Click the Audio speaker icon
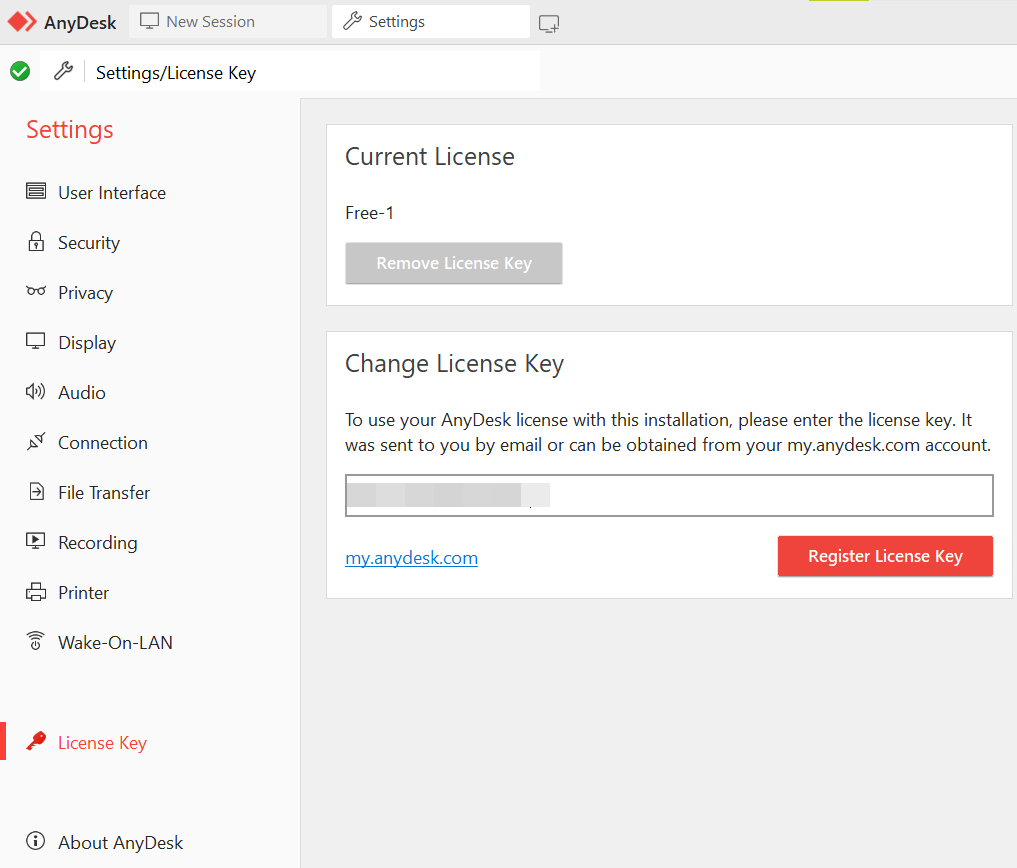Screen dimensions: 1017x868 point(36,392)
